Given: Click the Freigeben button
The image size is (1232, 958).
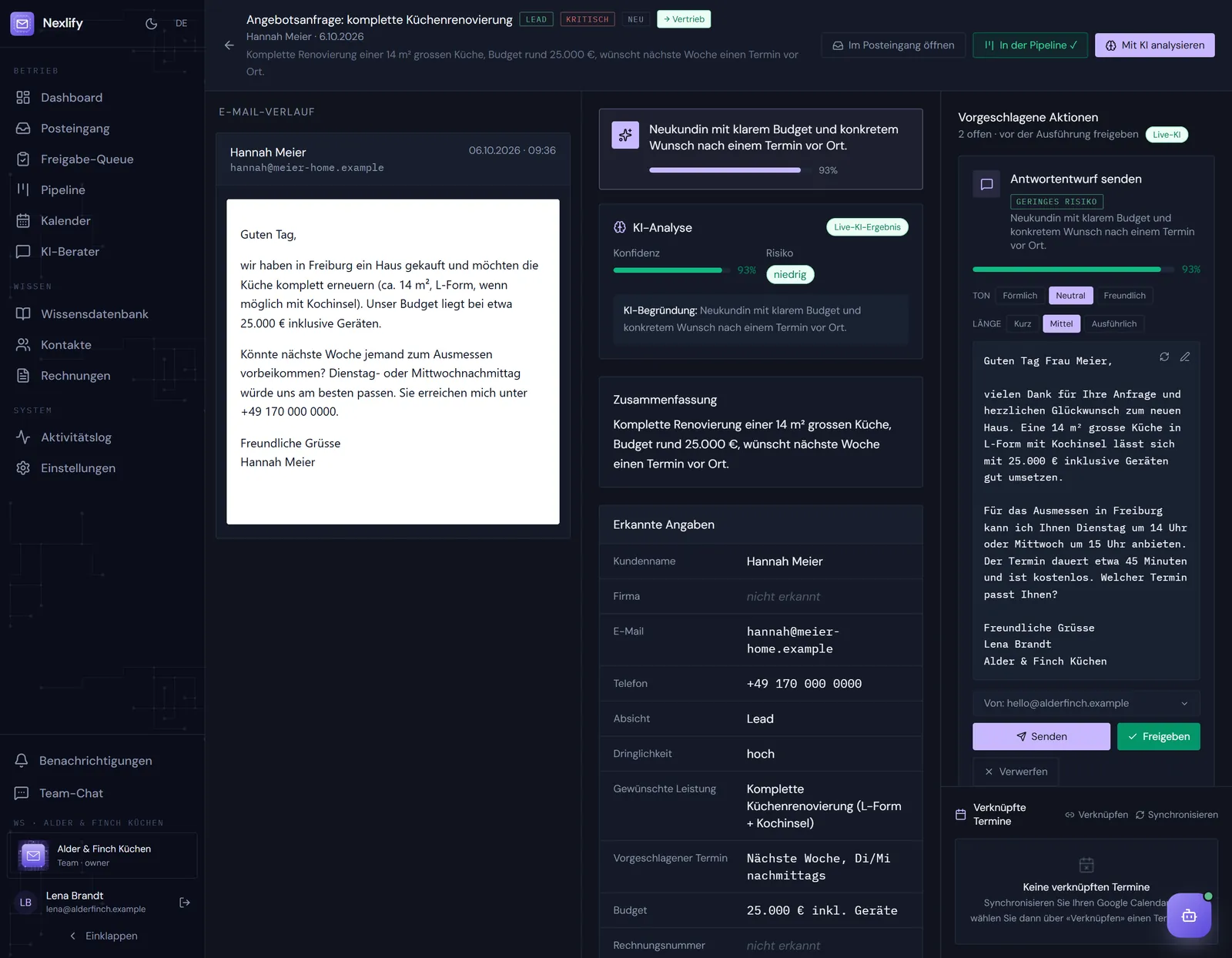Looking at the screenshot, I should pyautogui.click(x=1158, y=736).
